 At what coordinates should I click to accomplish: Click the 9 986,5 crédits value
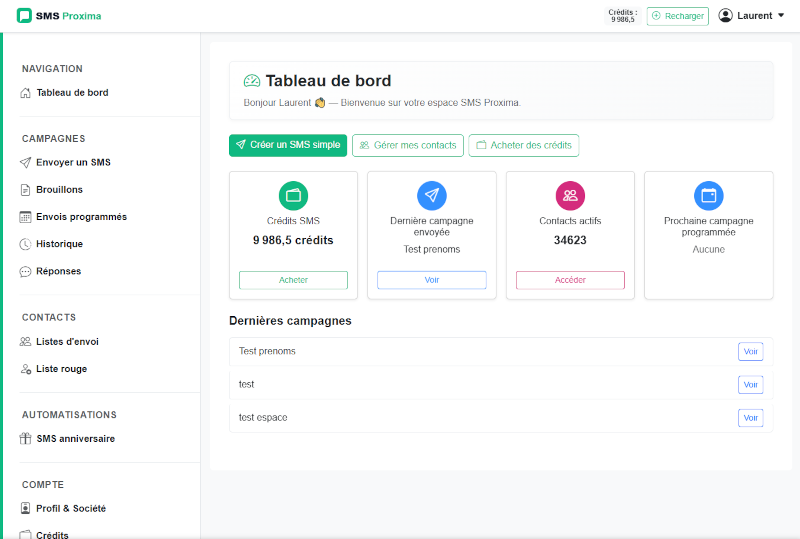pos(293,240)
